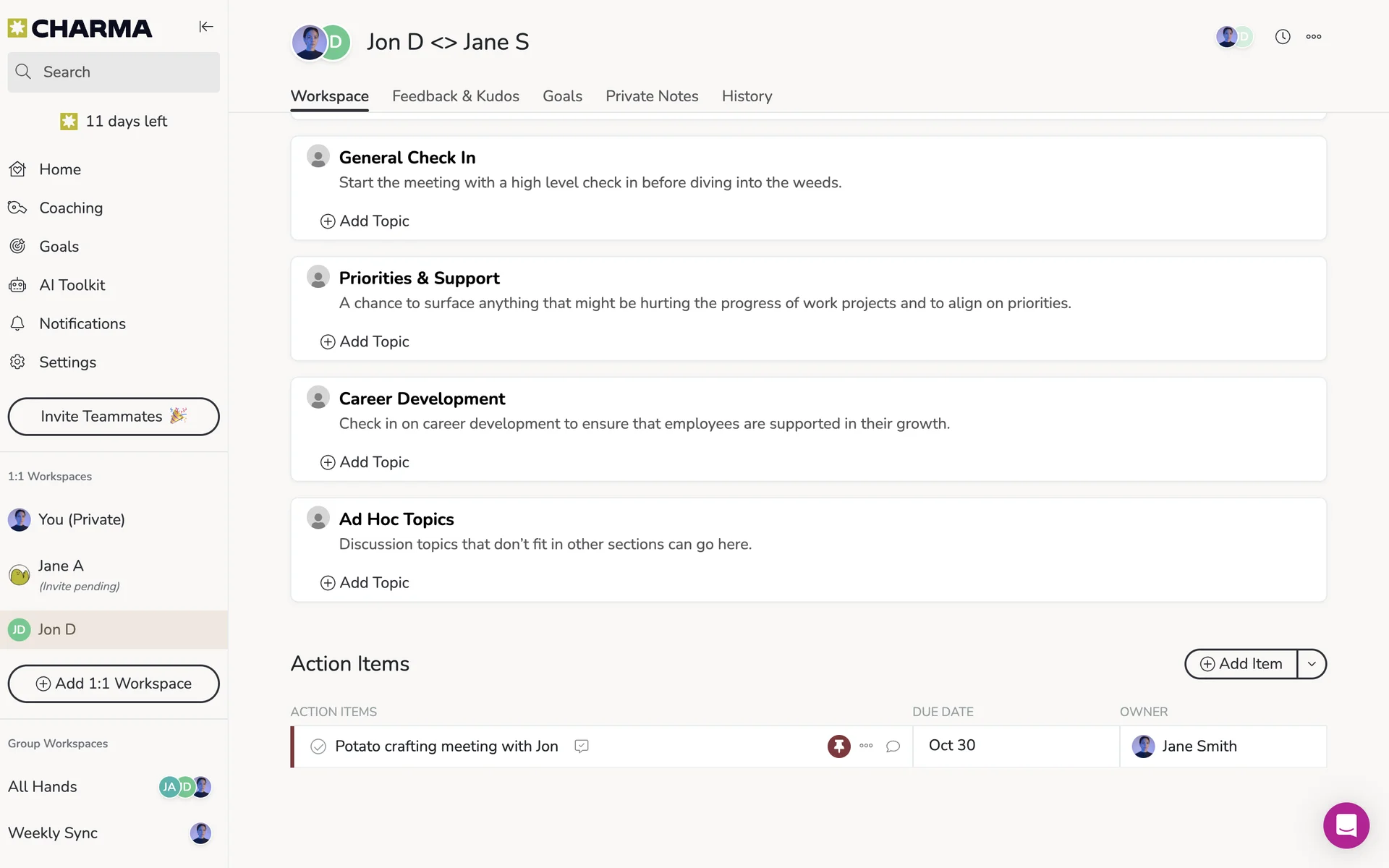This screenshot has width=1389, height=868.
Task: Open the chat support bubble
Action: 1346,825
